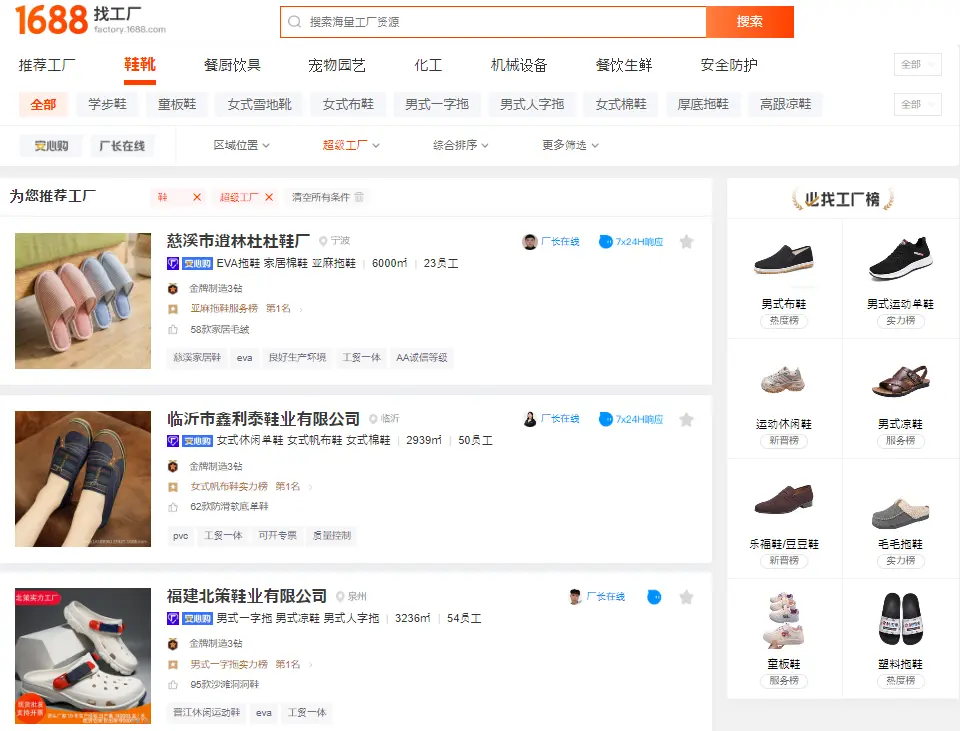Open 毛毛拖鞋 ranking image
This screenshot has height=731, width=960.
click(x=900, y=513)
